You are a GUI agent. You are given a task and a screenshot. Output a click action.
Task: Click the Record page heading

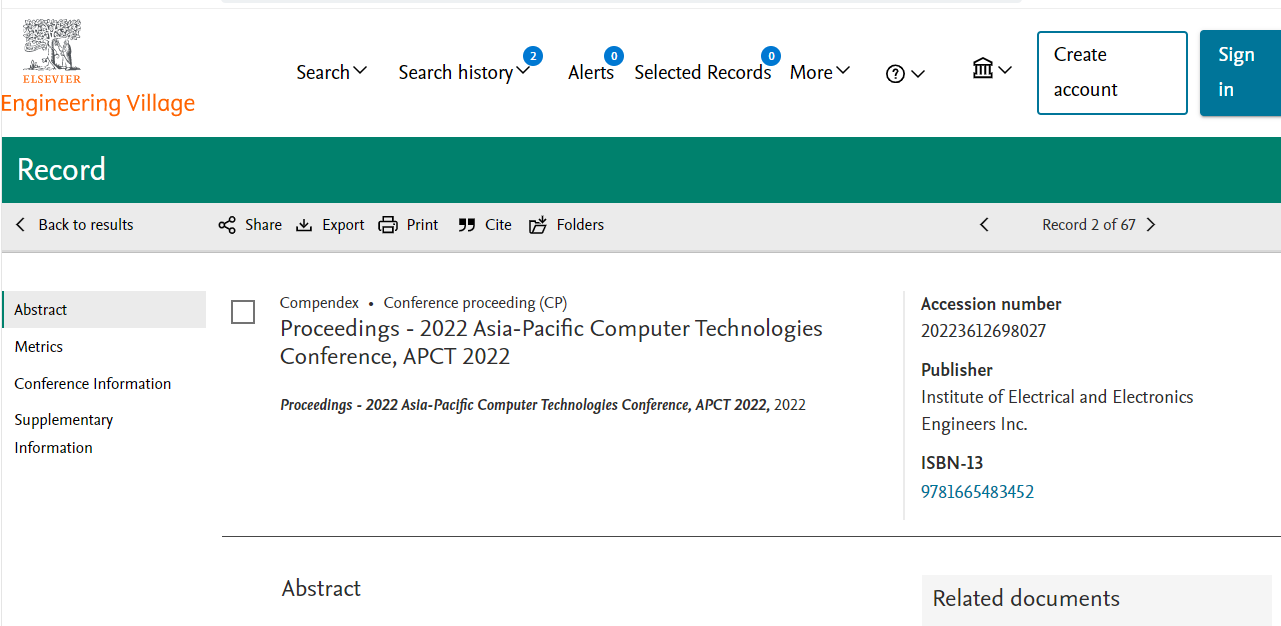click(x=61, y=170)
